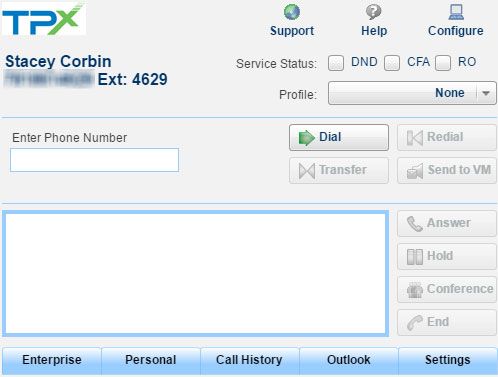Click the Hold button label
498x377 pixels.
[440, 256]
